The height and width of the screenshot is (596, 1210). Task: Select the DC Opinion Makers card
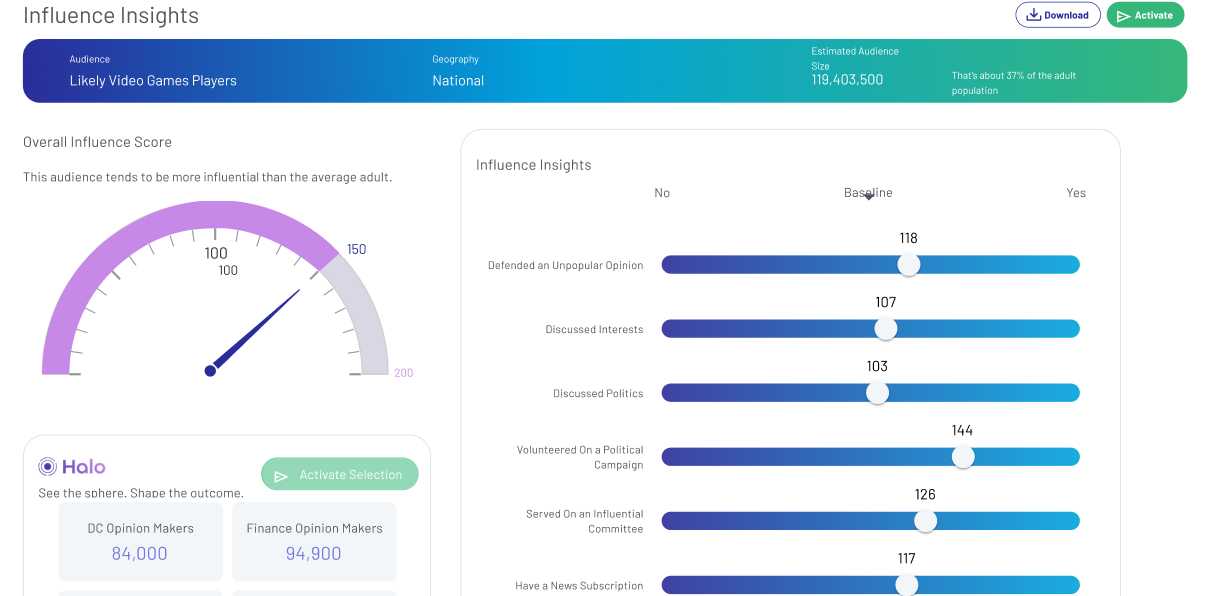coord(140,541)
